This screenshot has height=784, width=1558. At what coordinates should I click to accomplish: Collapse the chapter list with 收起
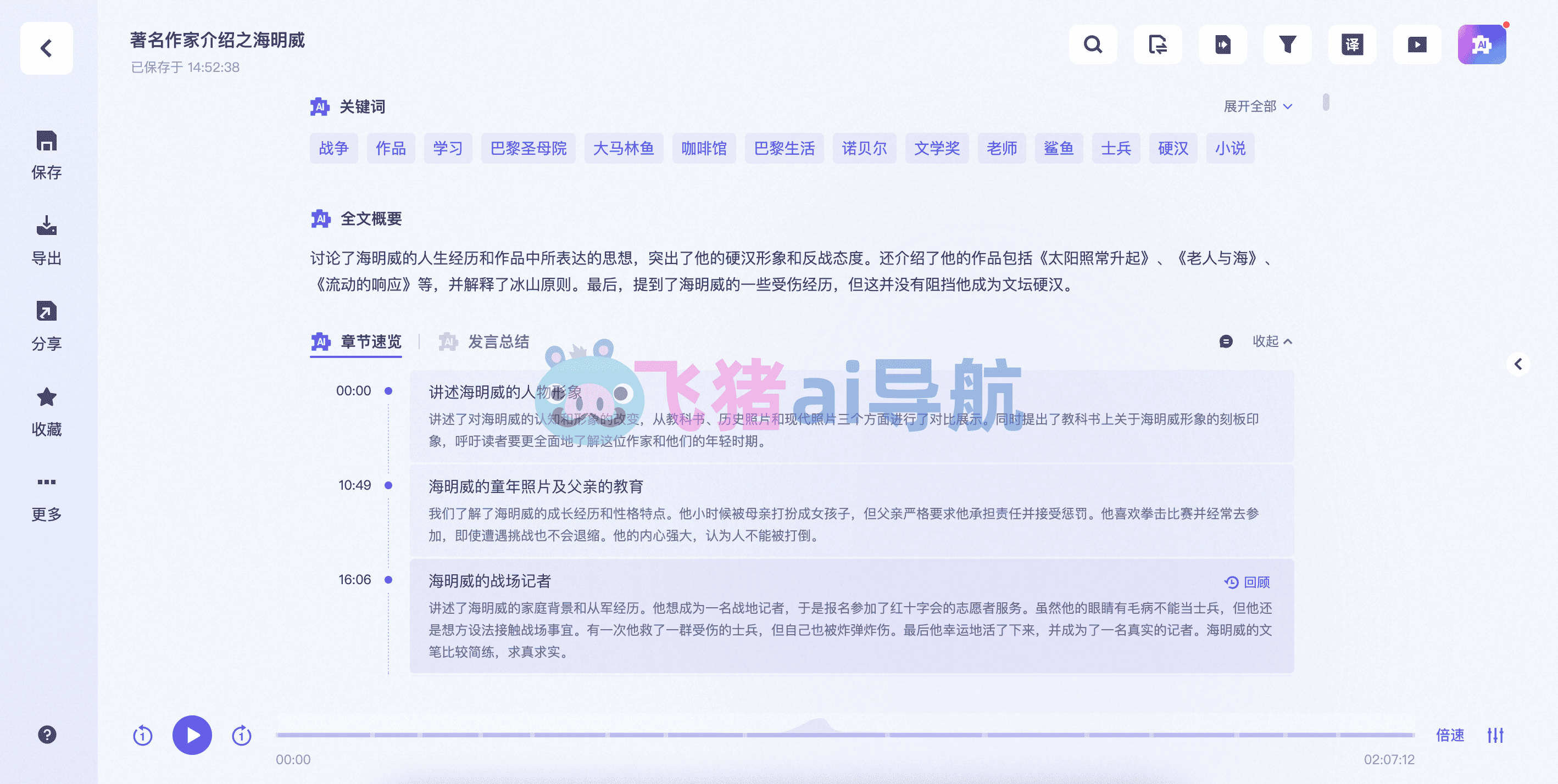[1272, 341]
